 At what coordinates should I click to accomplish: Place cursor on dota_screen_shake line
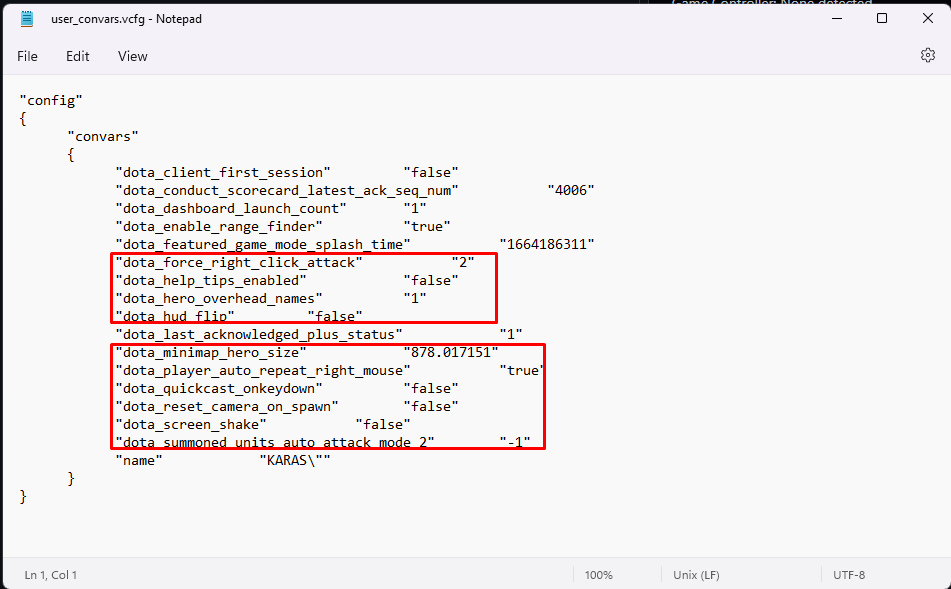(190, 424)
